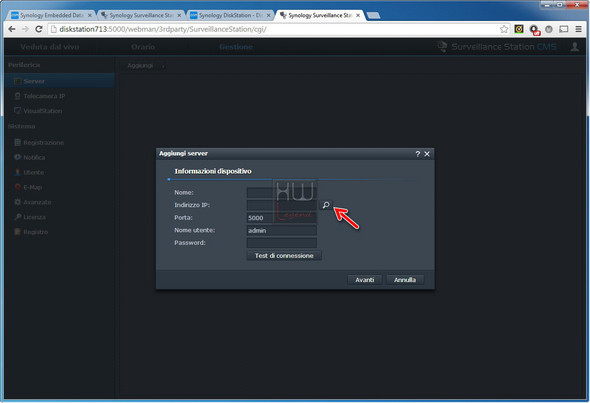The height and width of the screenshot is (403, 590).
Task: Close the Aggiungi server dialog
Action: point(427,154)
